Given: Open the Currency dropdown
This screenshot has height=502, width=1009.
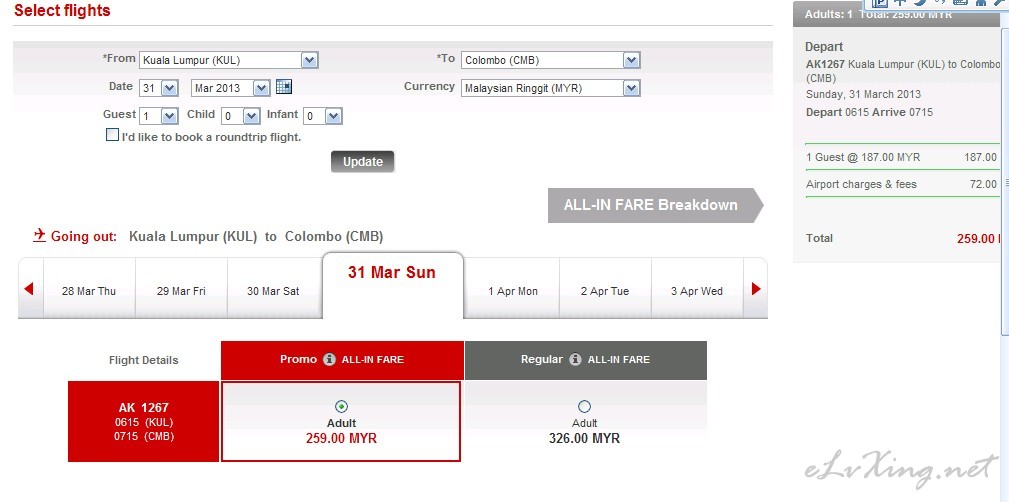Looking at the screenshot, I should coord(551,88).
